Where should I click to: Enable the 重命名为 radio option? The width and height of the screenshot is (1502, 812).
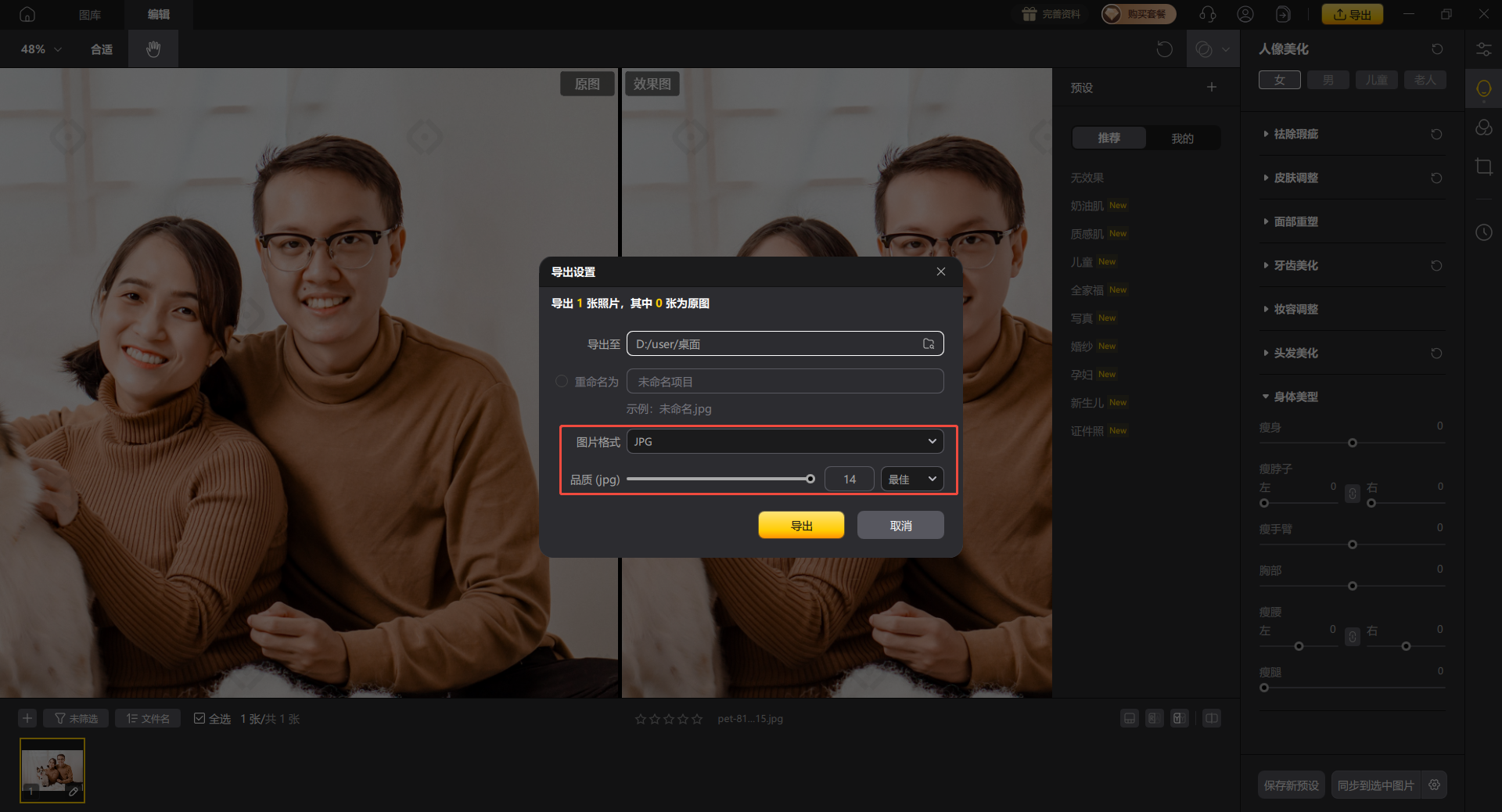click(562, 382)
